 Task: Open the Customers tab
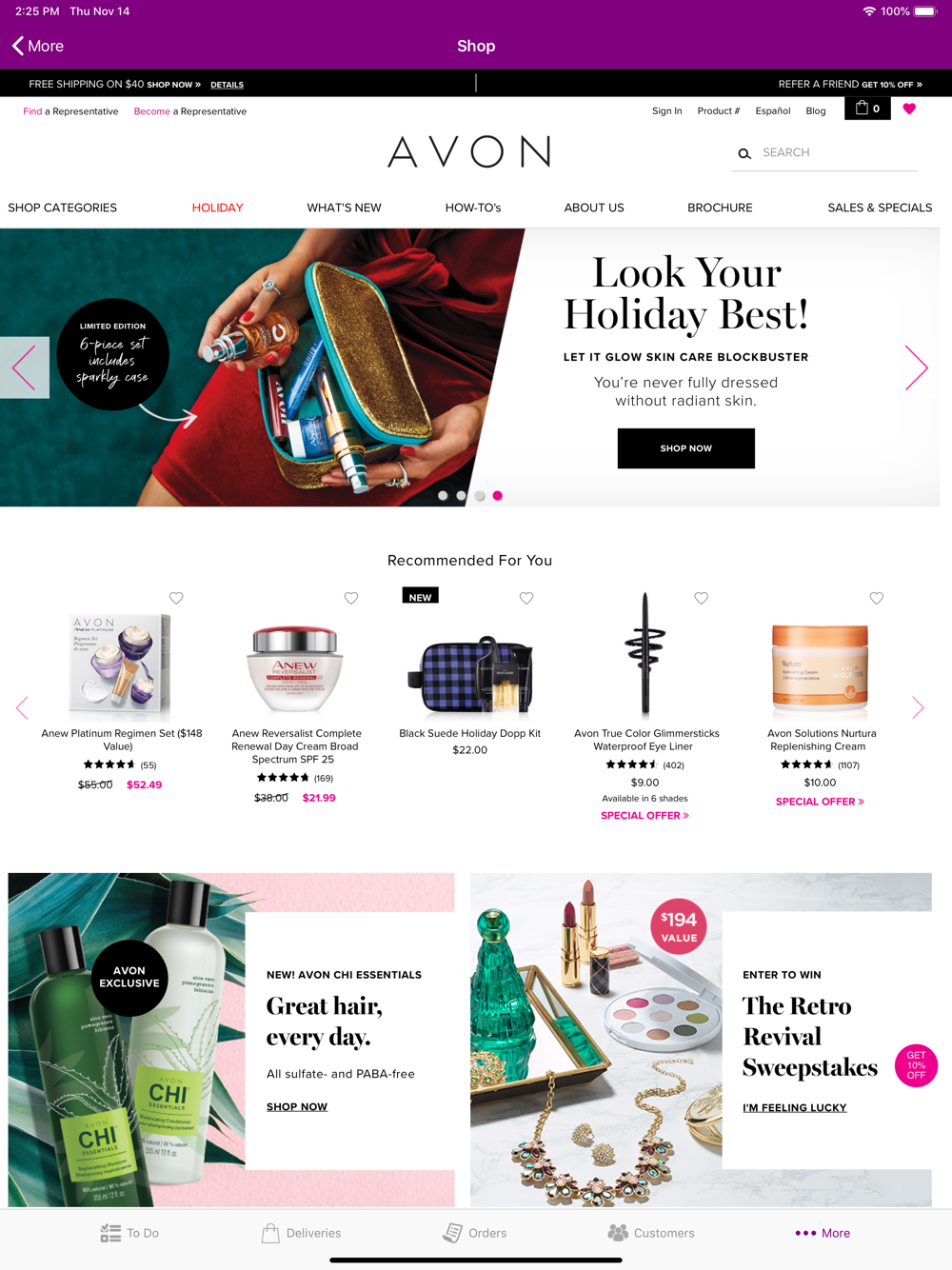(651, 1233)
